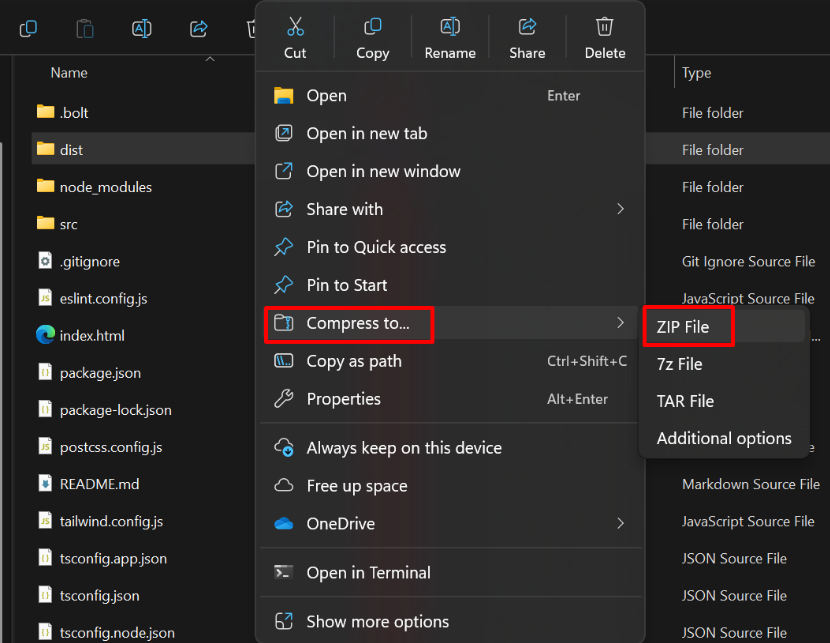Click the Delete trash icon
This screenshot has height=643, width=830.
click(604, 27)
